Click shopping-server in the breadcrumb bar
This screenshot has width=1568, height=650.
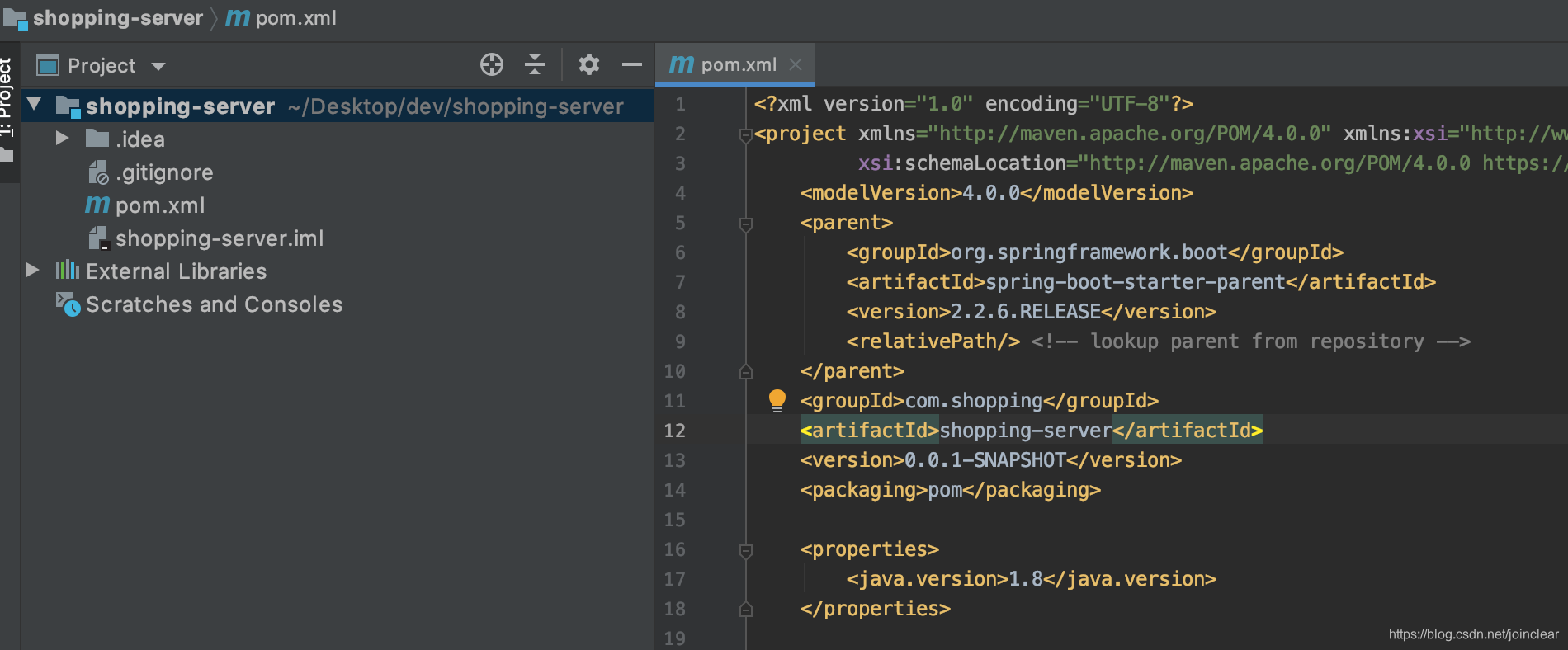pyautogui.click(x=118, y=18)
